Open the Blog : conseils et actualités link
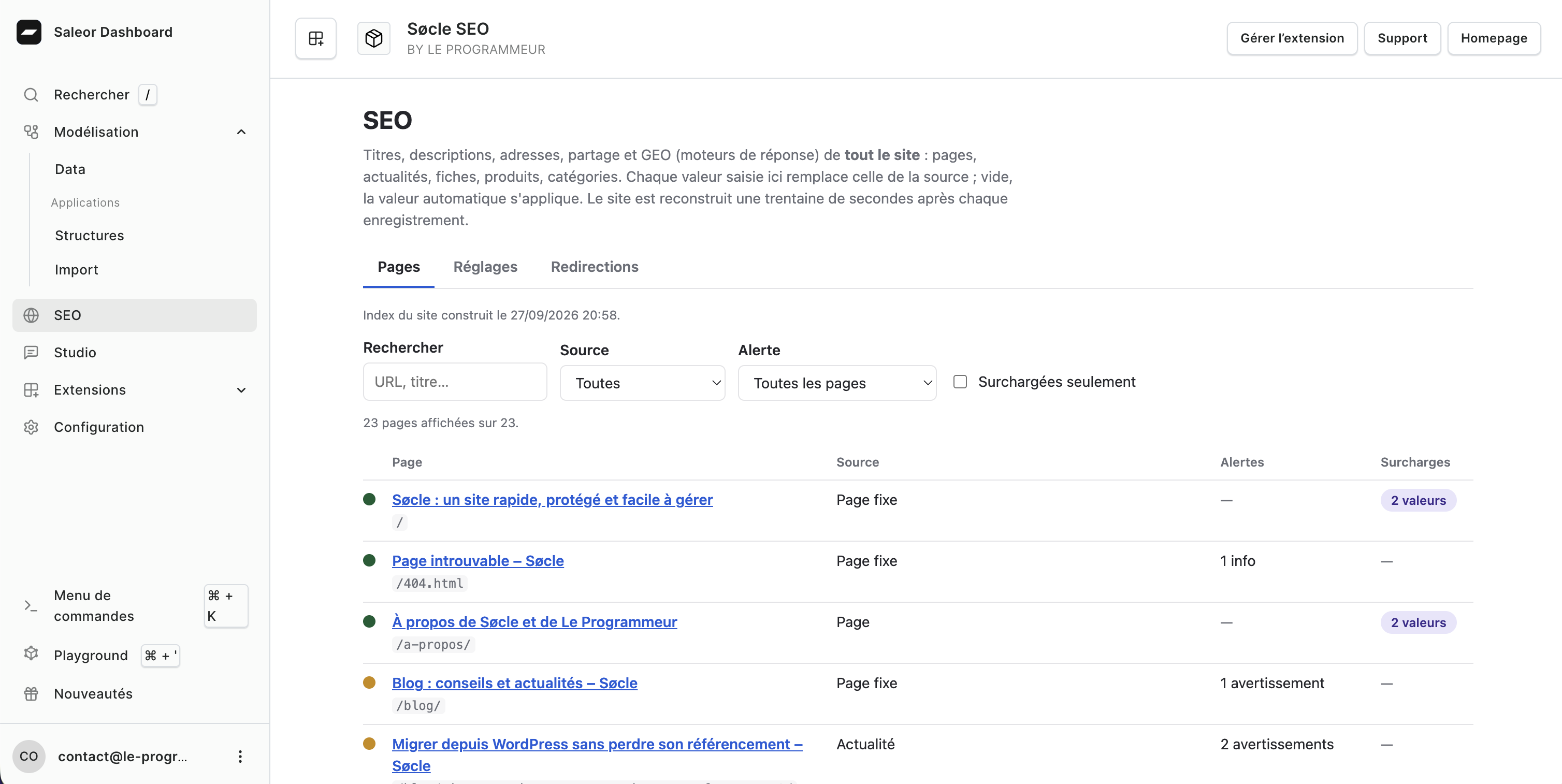 pos(514,684)
